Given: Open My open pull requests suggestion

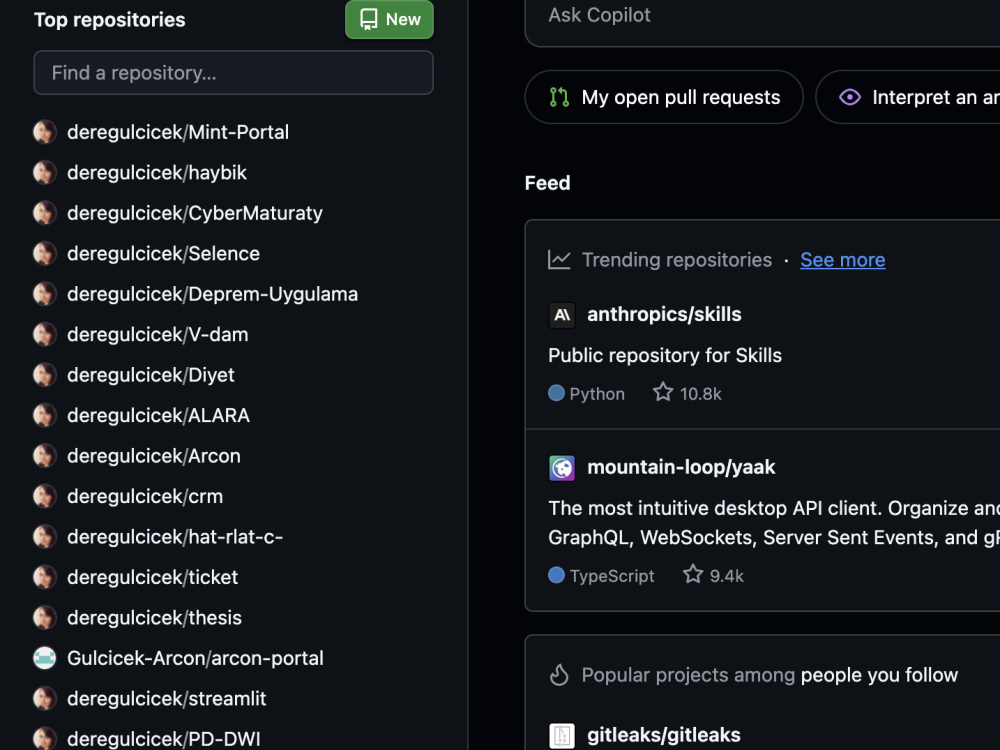Looking at the screenshot, I should pyautogui.click(x=664, y=97).
